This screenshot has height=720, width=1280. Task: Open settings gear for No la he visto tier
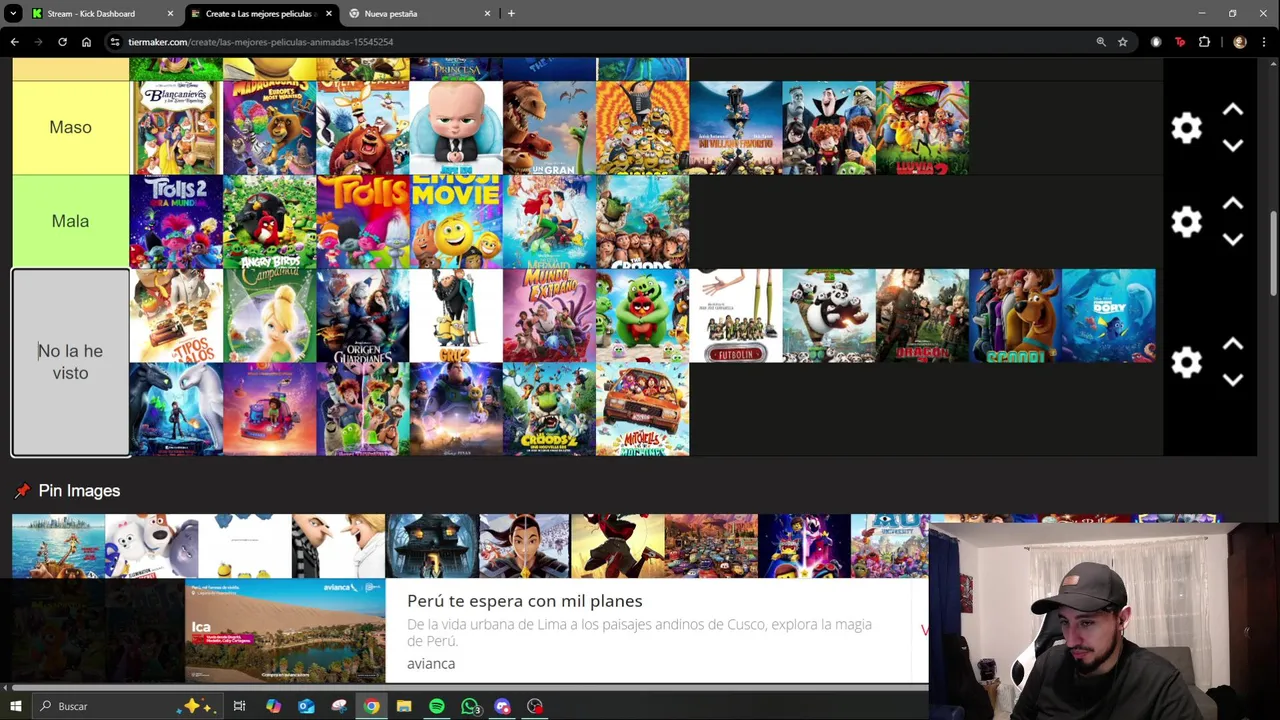[x=1186, y=362]
